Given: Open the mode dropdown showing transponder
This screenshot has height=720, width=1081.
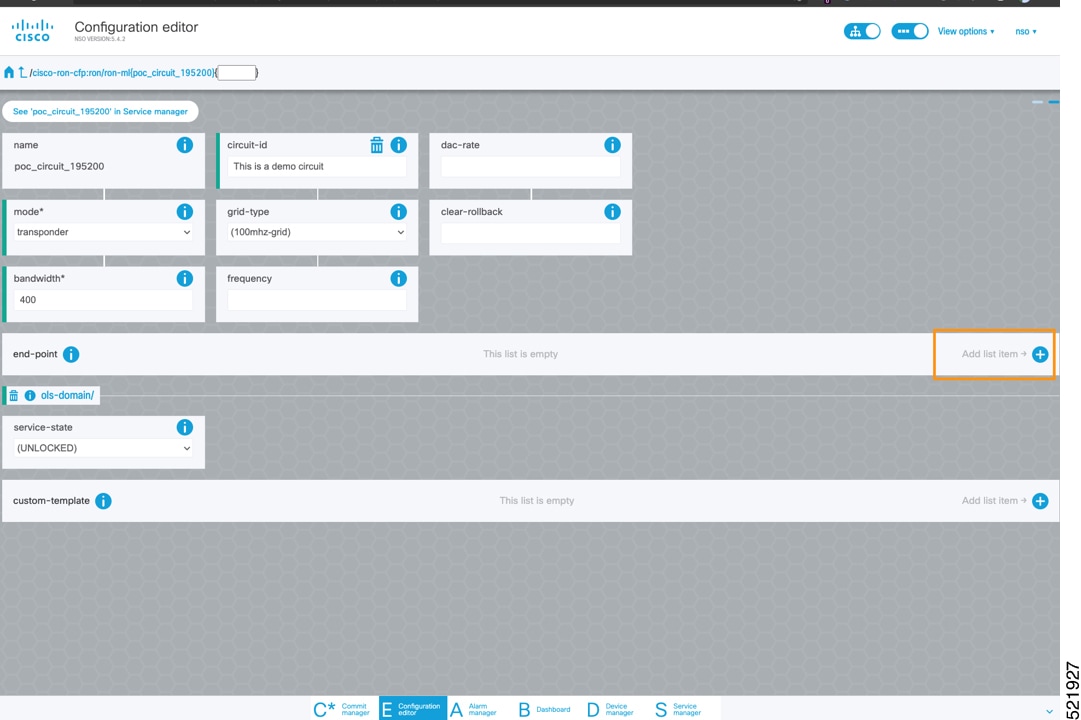Looking at the screenshot, I should tap(103, 232).
